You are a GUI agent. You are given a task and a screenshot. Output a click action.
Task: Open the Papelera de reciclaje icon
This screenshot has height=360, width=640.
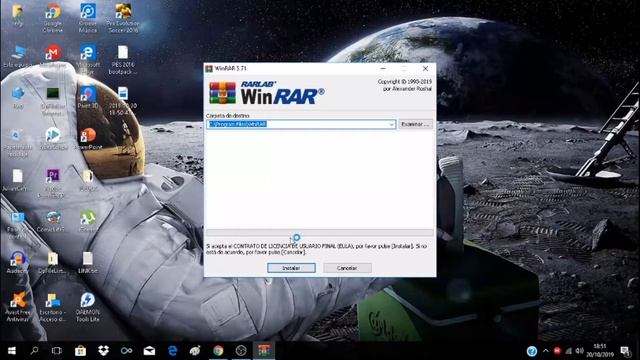coord(17,143)
